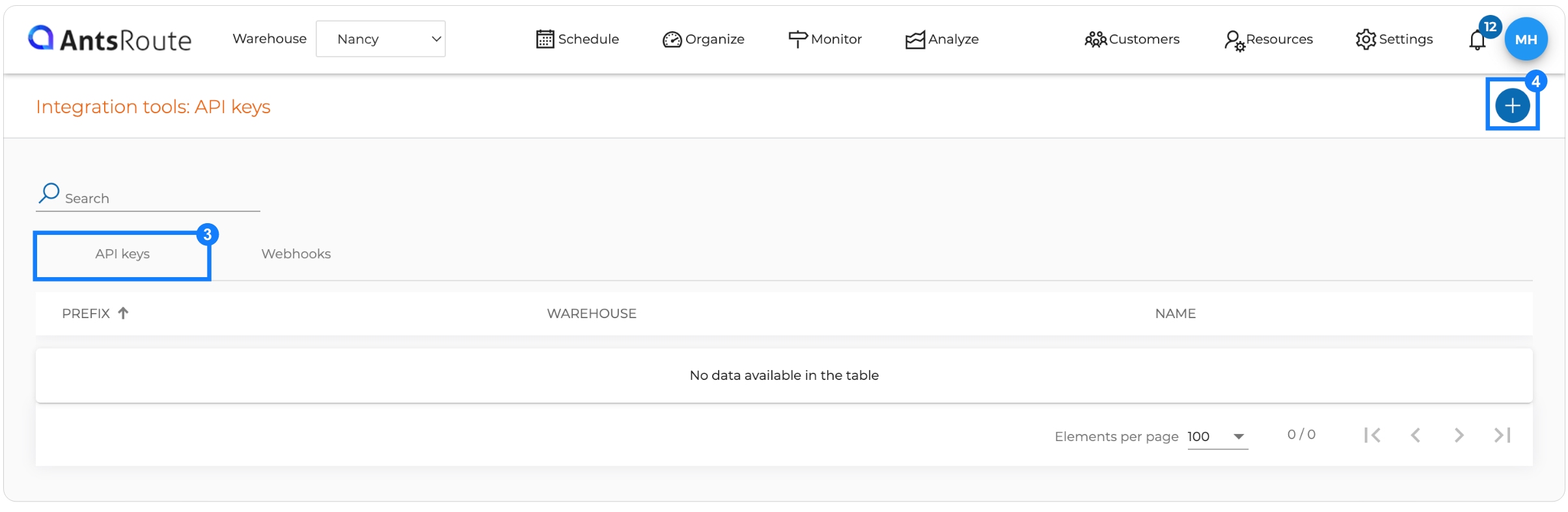This screenshot has height=512, width=1568.
Task: Go to the Customers section
Action: click(x=1132, y=39)
